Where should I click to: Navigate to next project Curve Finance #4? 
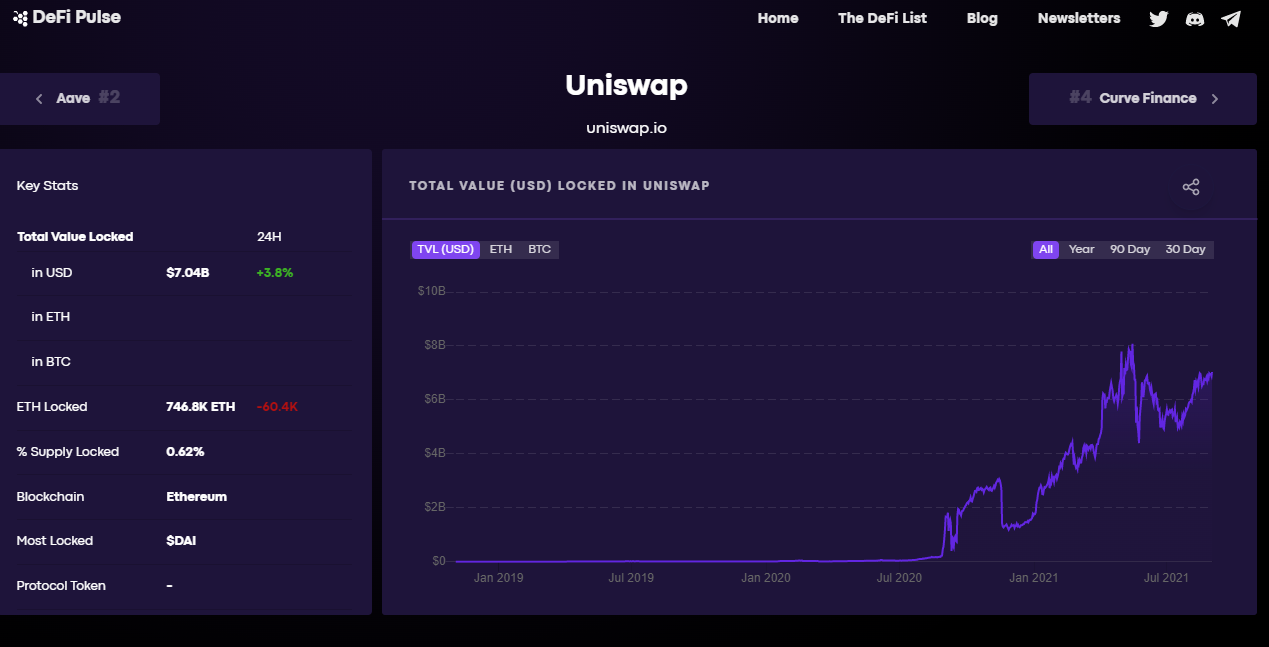pos(1143,99)
